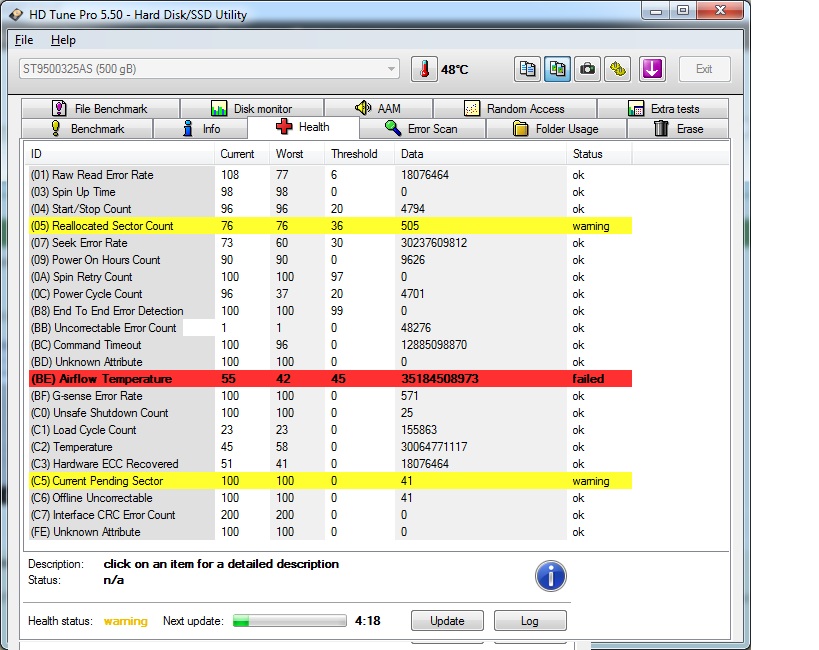Click the Log button
The height and width of the screenshot is (650, 819).
coord(530,621)
